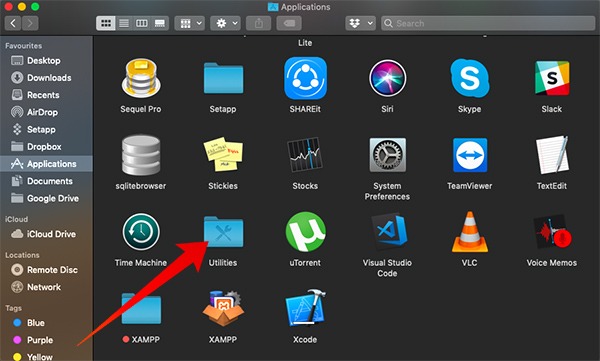Open the Setapp folder in the file grid
This screenshot has width=600, height=361.
223,78
